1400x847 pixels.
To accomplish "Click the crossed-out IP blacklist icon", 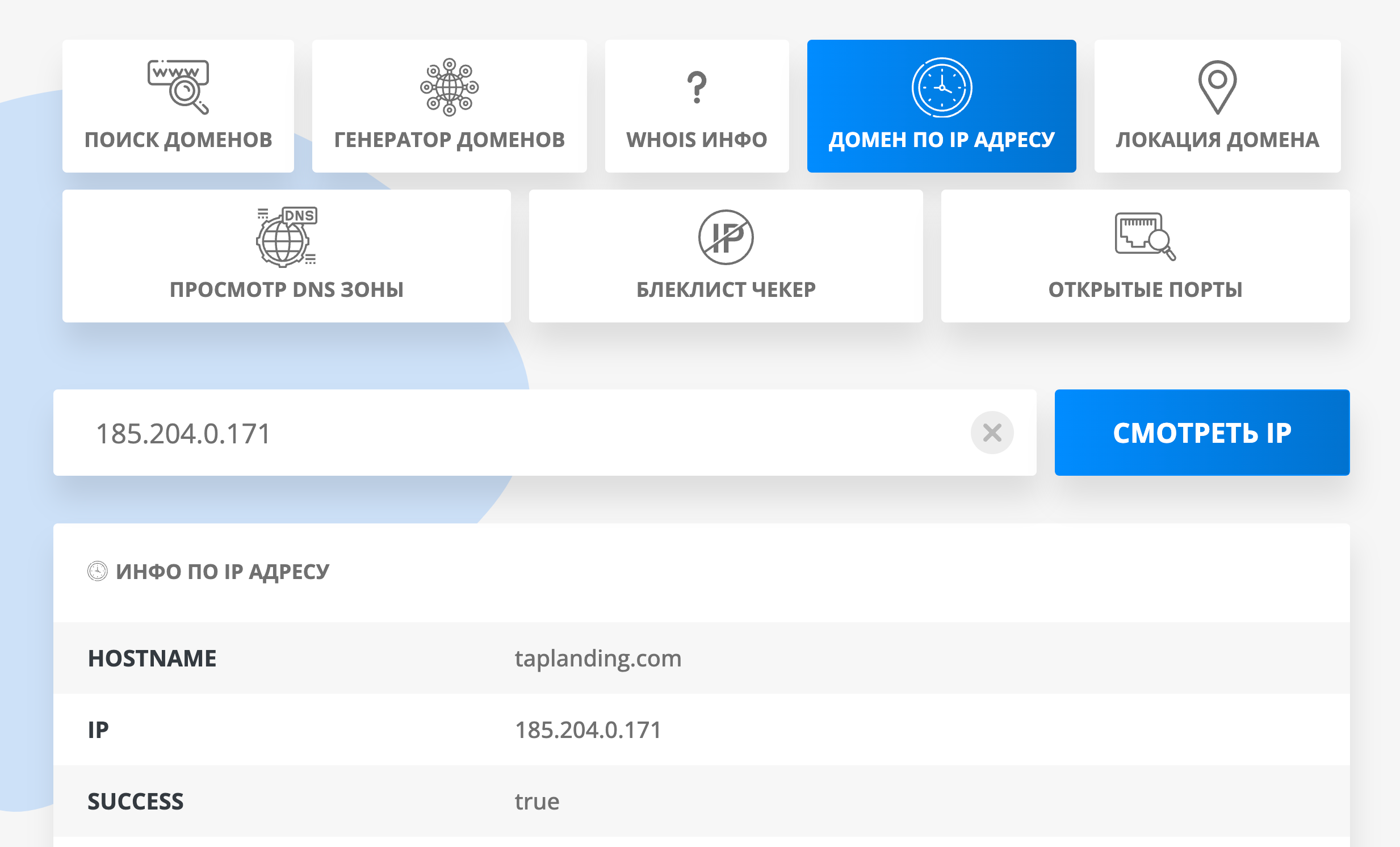I will (726, 237).
